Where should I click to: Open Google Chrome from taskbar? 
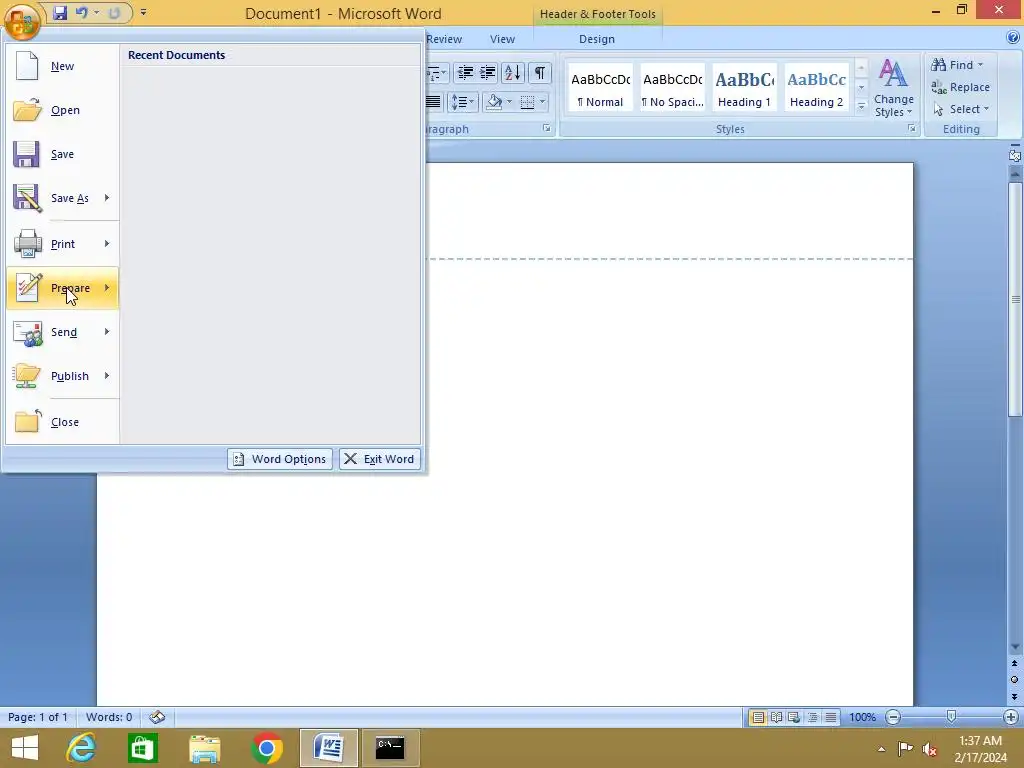[x=266, y=748]
